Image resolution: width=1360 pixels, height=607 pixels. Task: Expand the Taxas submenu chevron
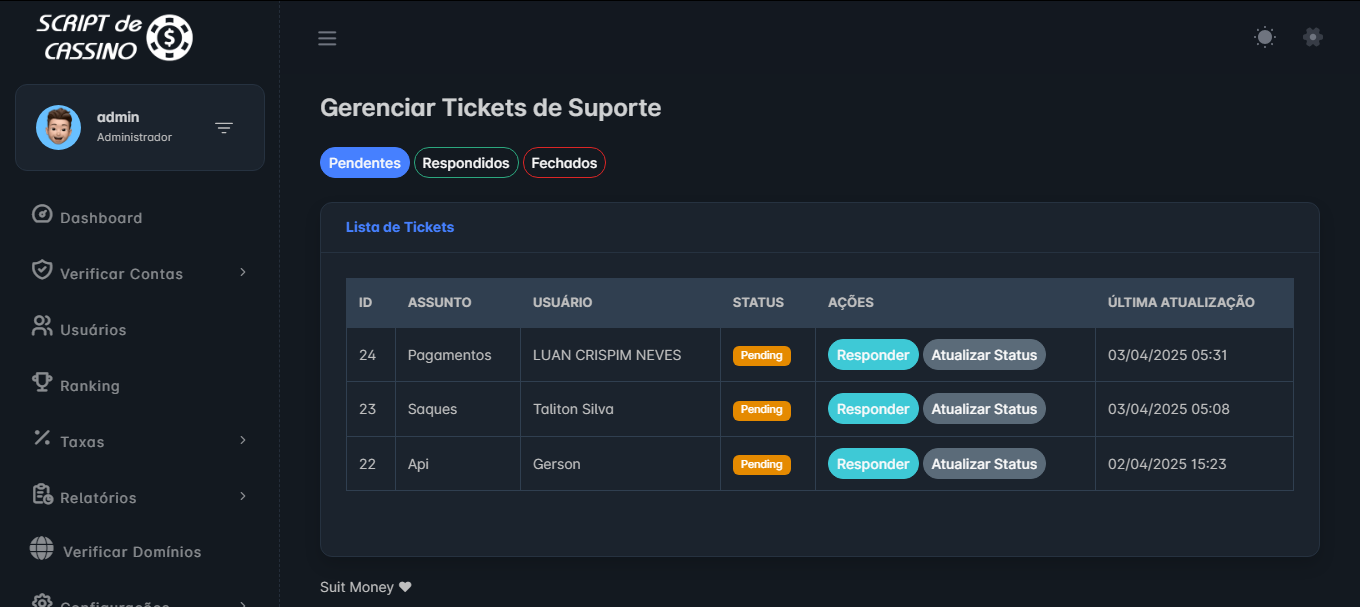(243, 440)
